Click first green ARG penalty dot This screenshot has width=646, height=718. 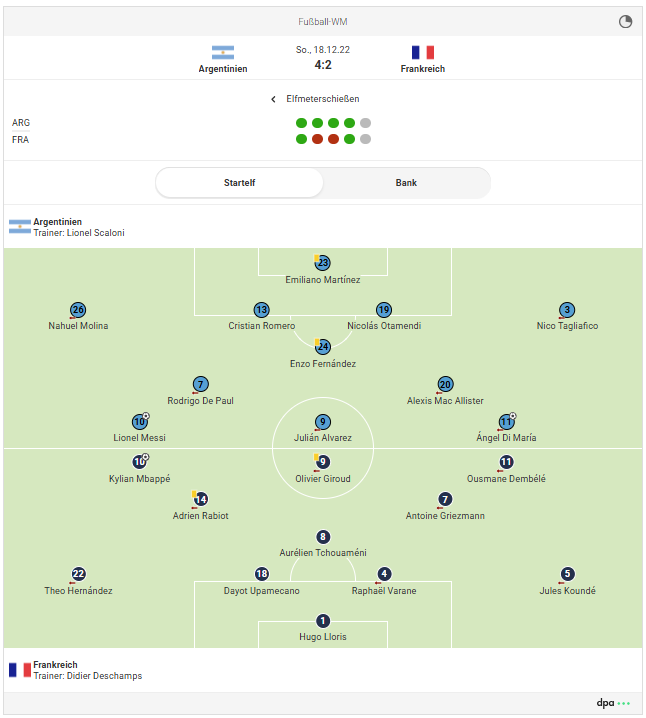[x=301, y=123]
